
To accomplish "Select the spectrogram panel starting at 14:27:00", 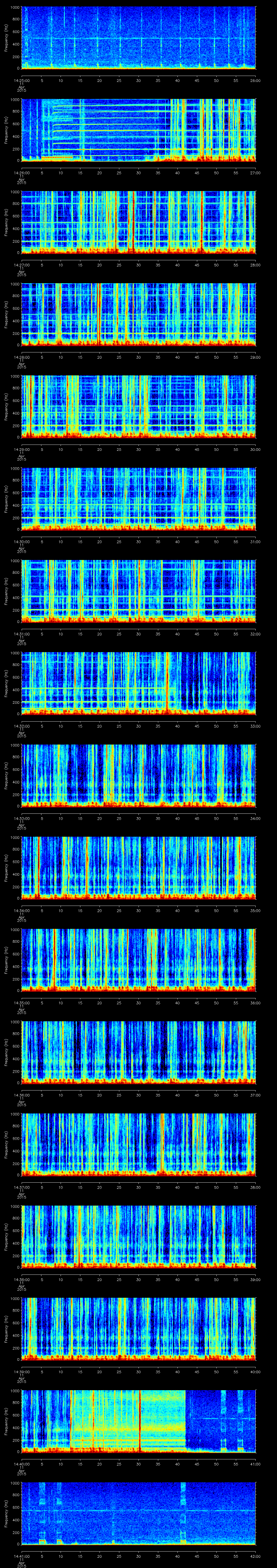I will coord(138,222).
